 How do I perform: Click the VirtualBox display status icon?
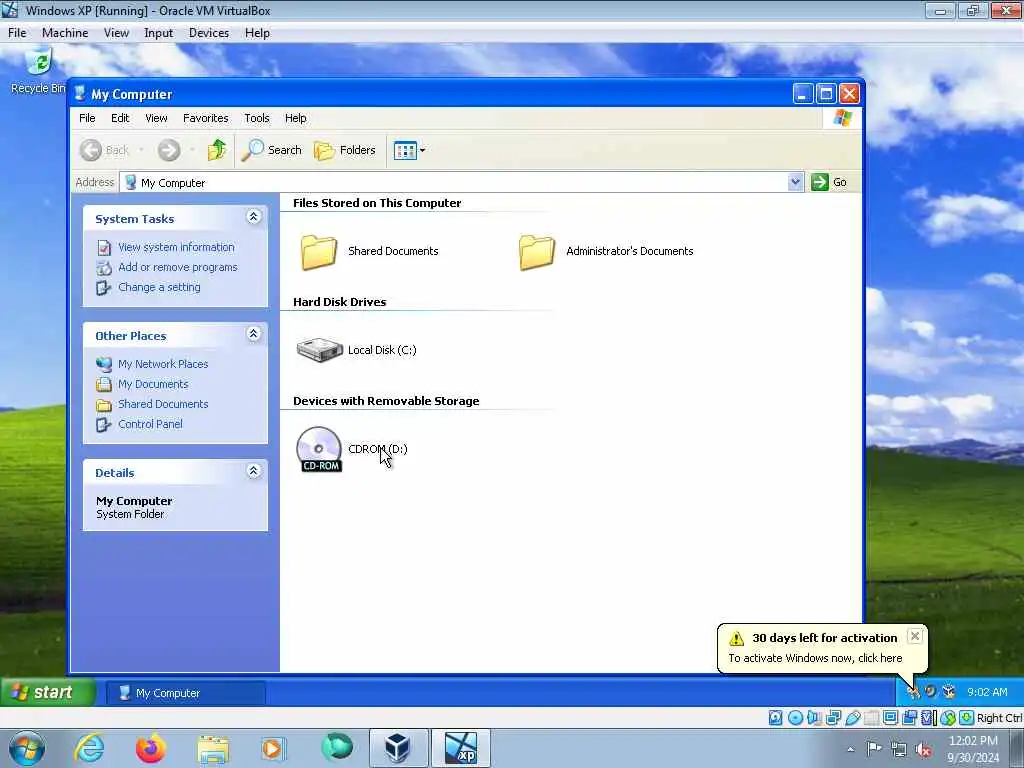890,718
